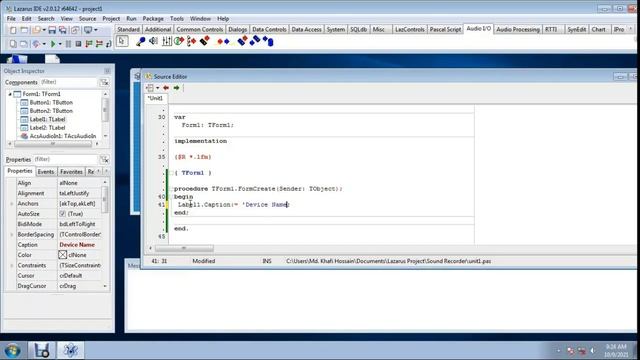Toggle the AutoSize True checkbox
This screenshot has width=640, height=360.
click(62, 214)
